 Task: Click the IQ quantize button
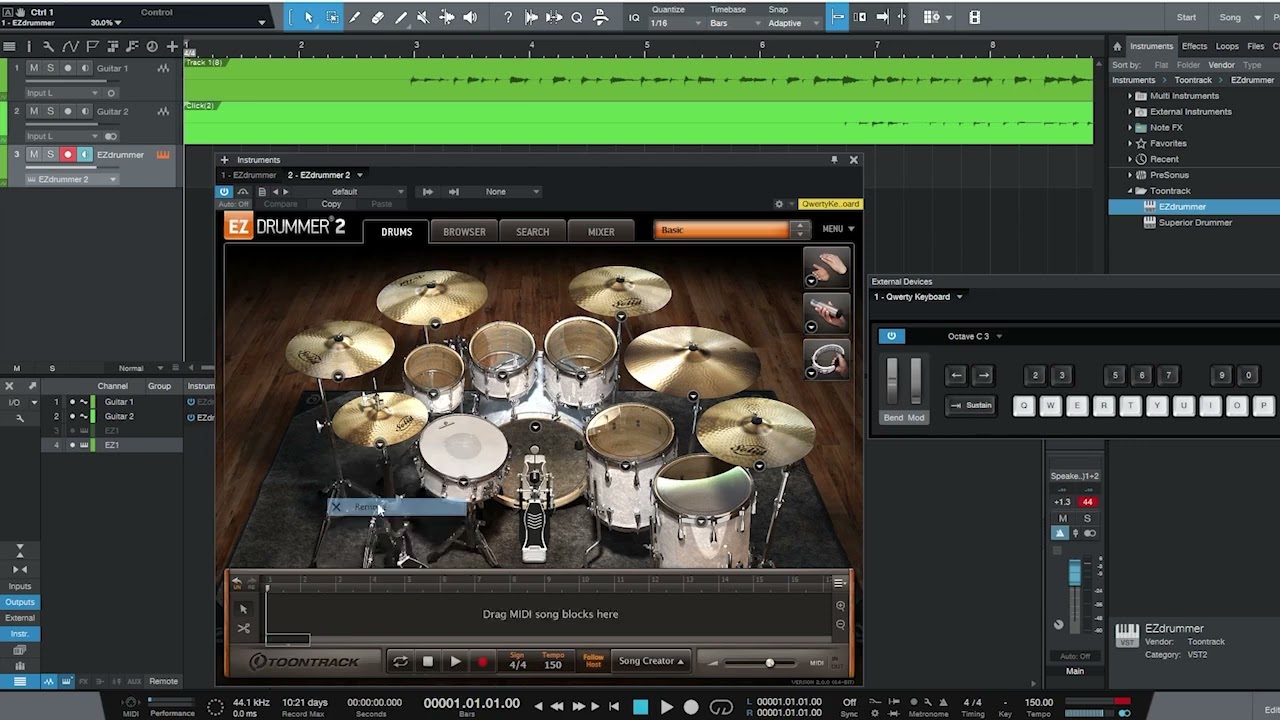point(634,17)
